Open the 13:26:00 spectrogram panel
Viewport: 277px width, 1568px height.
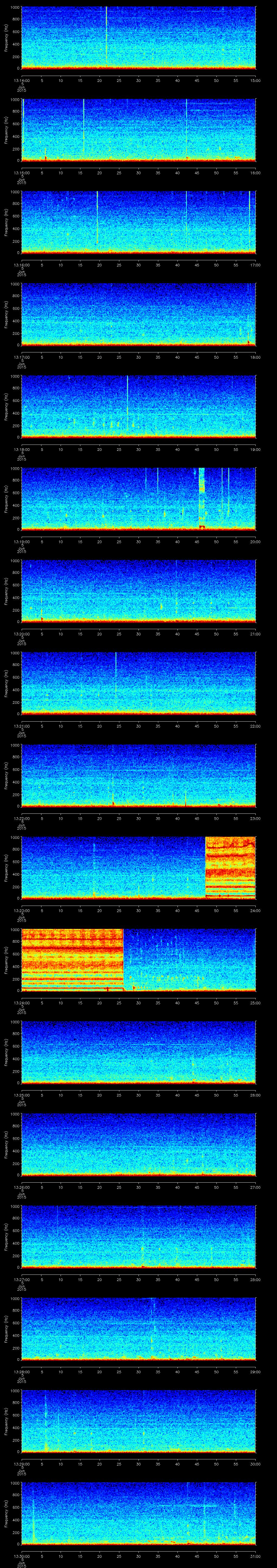click(138, 1144)
